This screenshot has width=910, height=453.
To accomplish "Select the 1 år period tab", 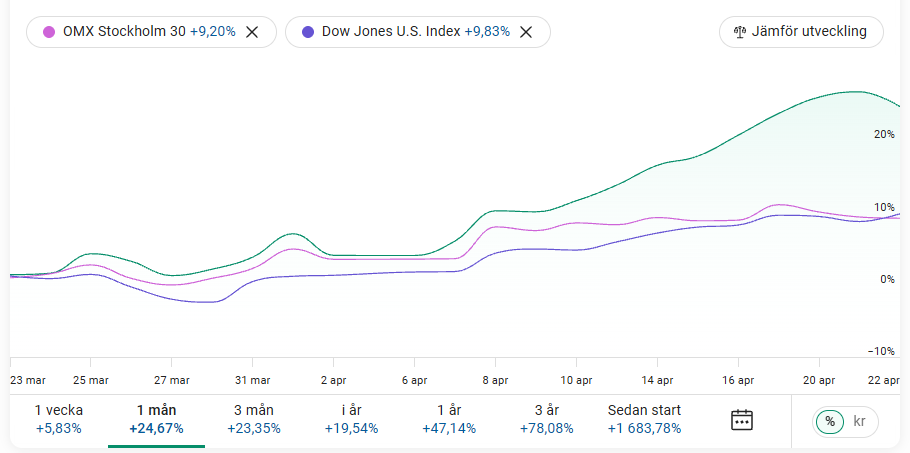I will click(449, 419).
